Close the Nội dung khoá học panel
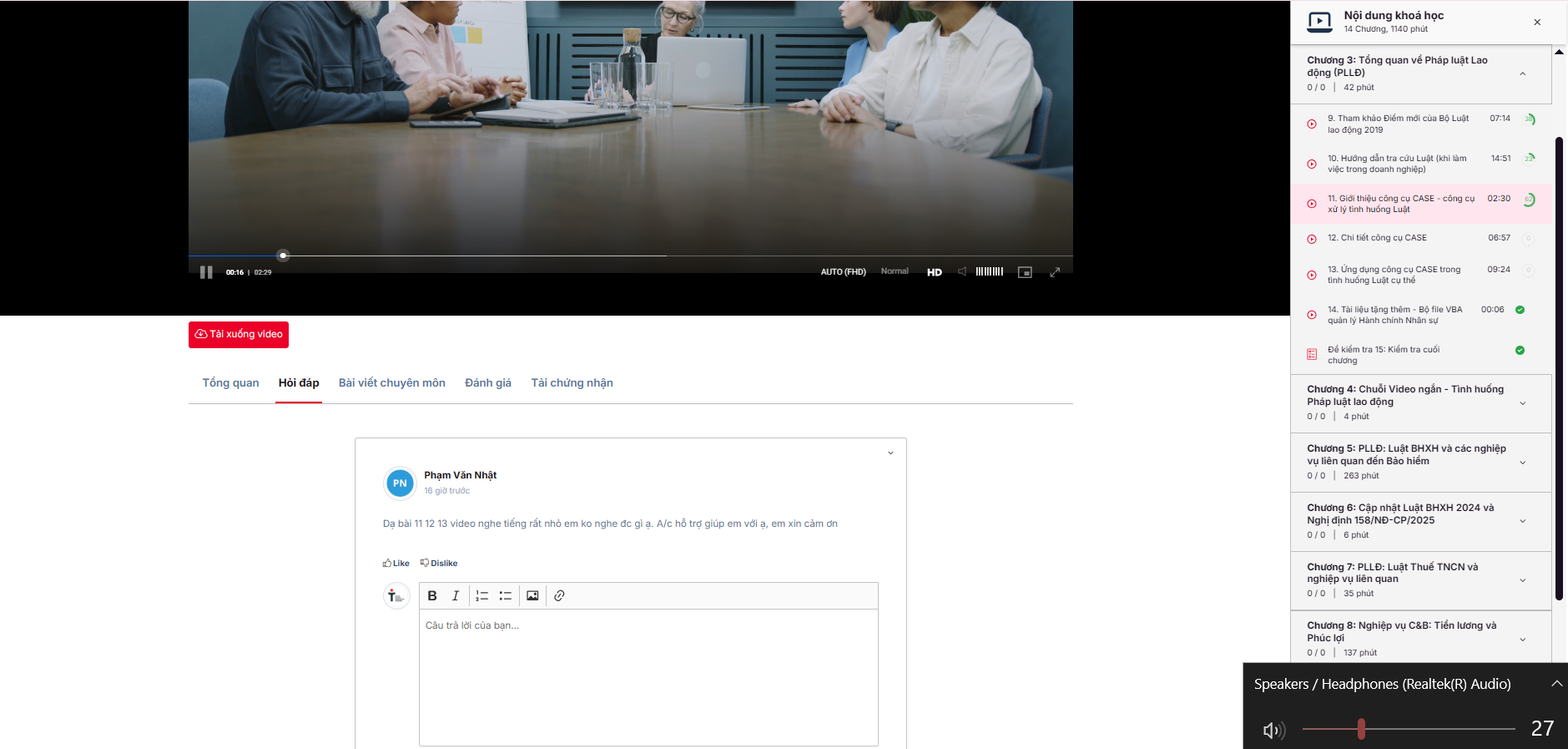Viewport: 1568px width, 749px height. click(x=1537, y=23)
